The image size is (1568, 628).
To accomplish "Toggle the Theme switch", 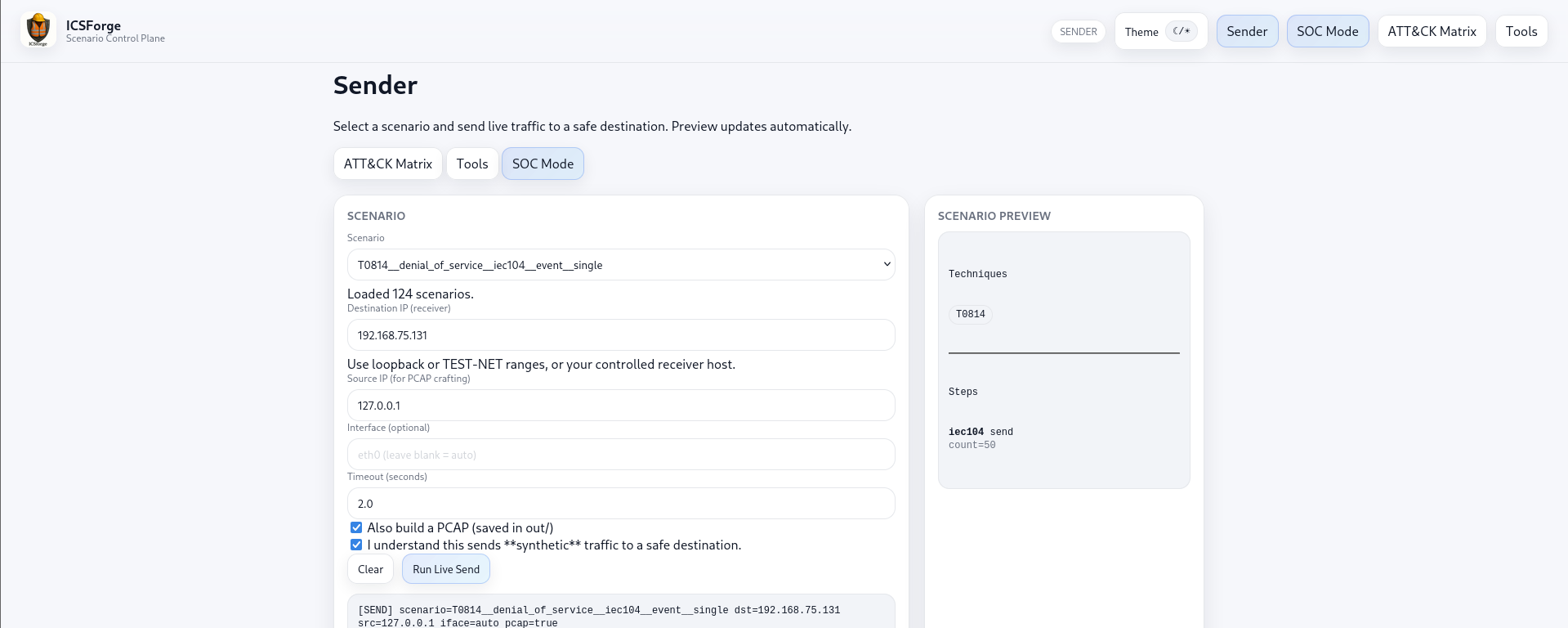I will 1181,31.
